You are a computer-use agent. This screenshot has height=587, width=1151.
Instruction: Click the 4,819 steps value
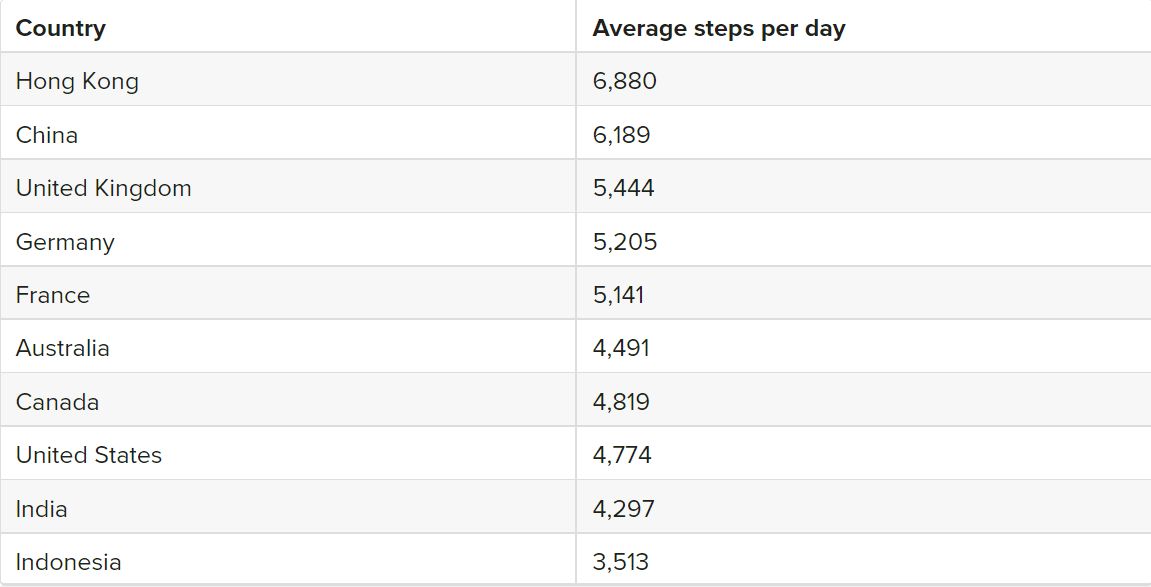click(x=621, y=402)
